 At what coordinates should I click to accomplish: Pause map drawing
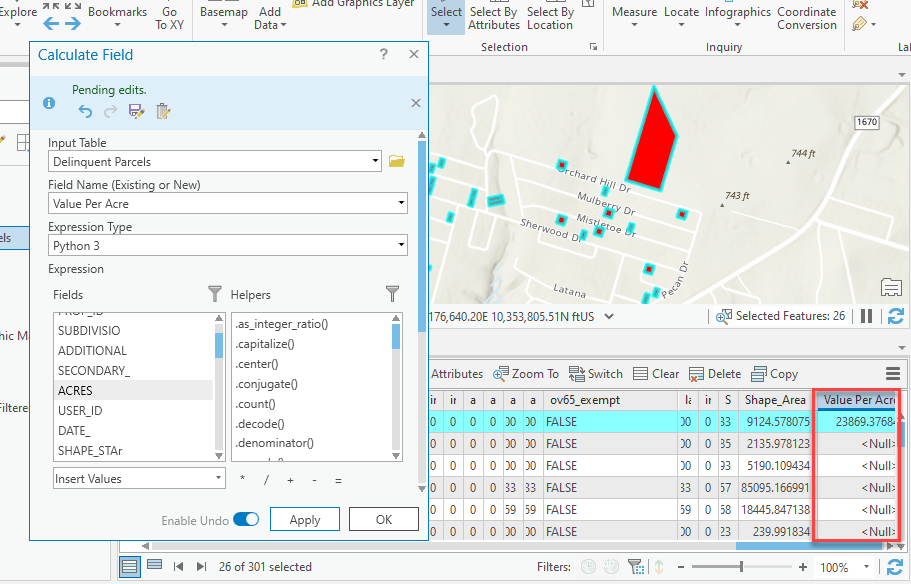click(866, 316)
